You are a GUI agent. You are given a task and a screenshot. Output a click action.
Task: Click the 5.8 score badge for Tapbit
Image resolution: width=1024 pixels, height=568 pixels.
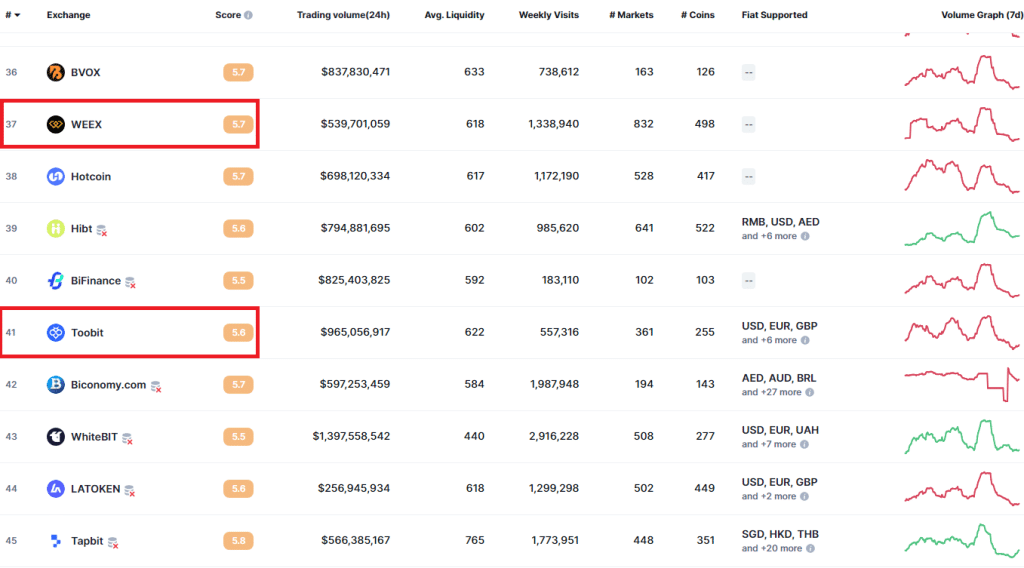[x=238, y=541]
